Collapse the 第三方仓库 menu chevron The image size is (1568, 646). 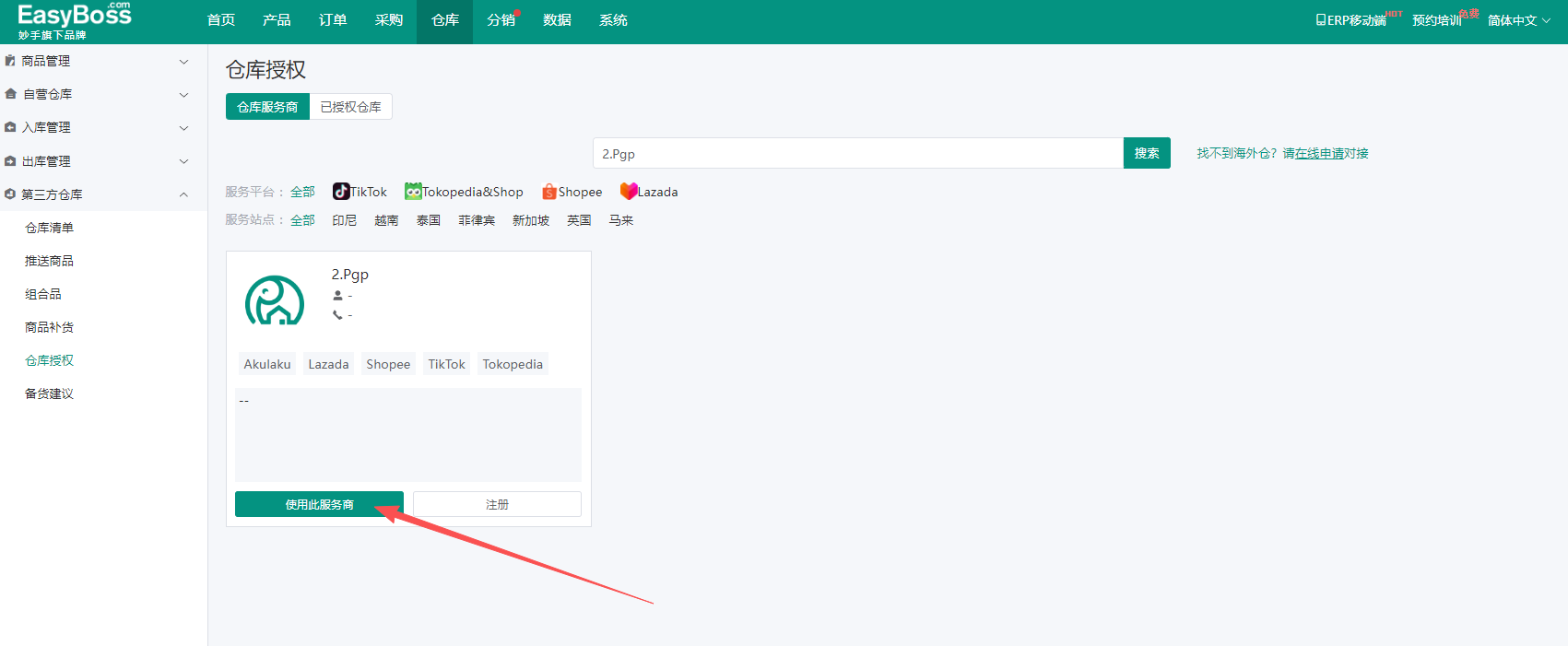(183, 194)
